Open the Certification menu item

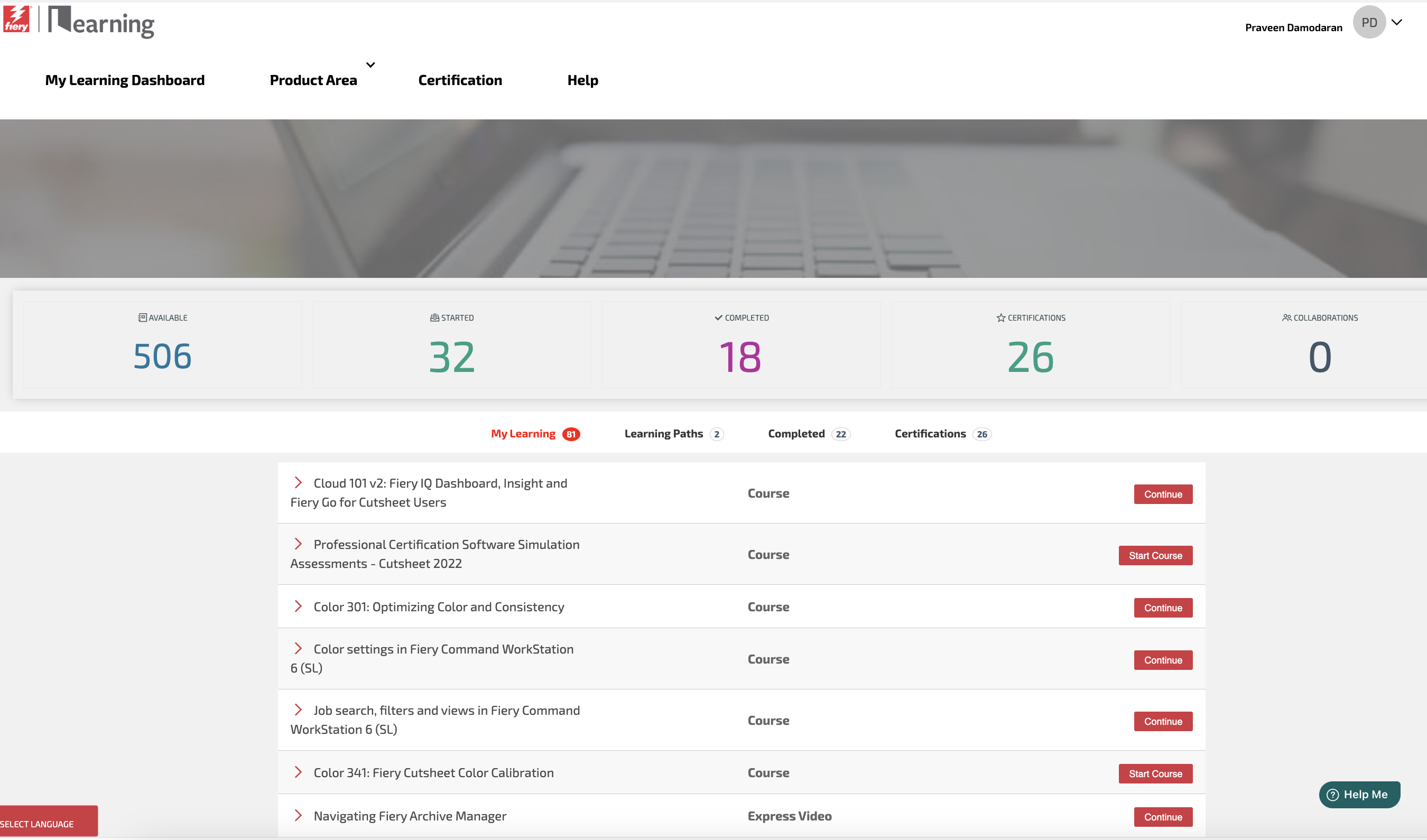tap(460, 80)
